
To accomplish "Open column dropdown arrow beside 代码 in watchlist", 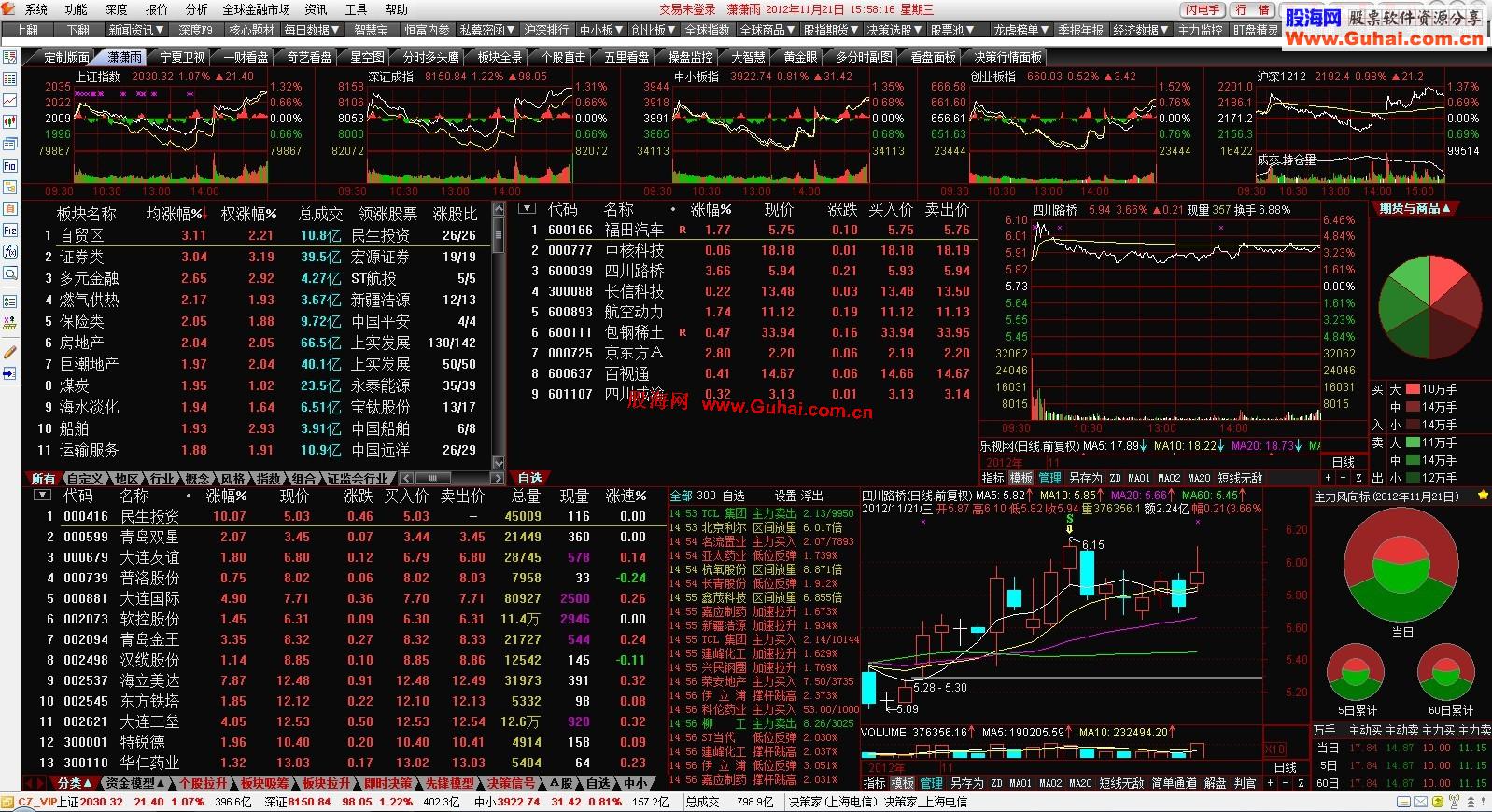I will (x=528, y=209).
